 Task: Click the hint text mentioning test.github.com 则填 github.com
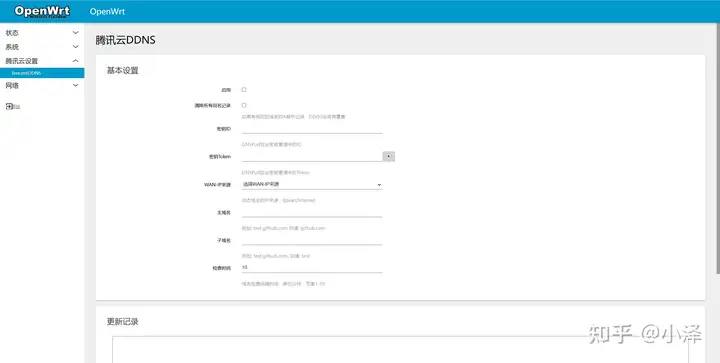click(x=284, y=228)
